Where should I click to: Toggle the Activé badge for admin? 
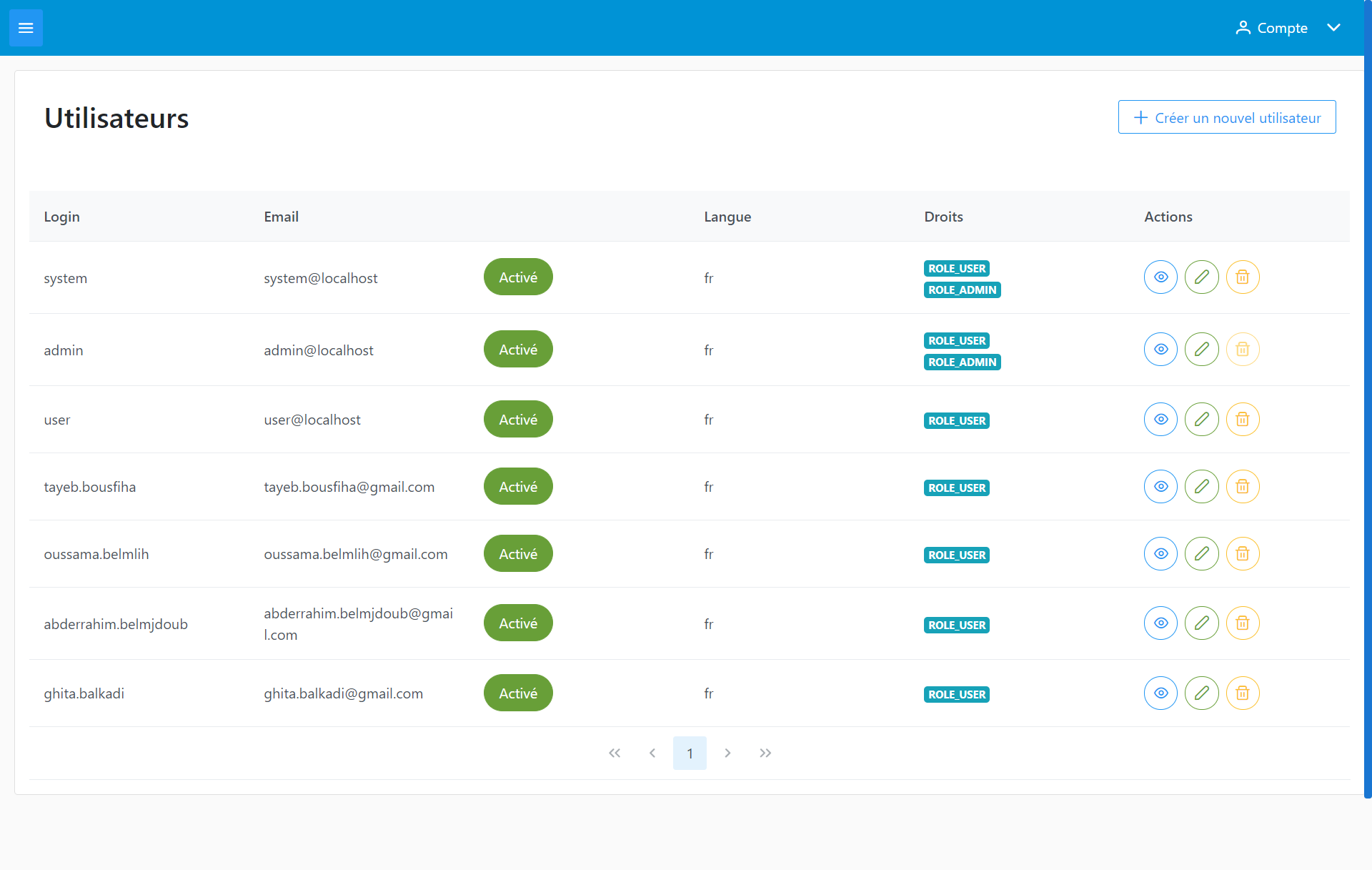[x=517, y=349]
